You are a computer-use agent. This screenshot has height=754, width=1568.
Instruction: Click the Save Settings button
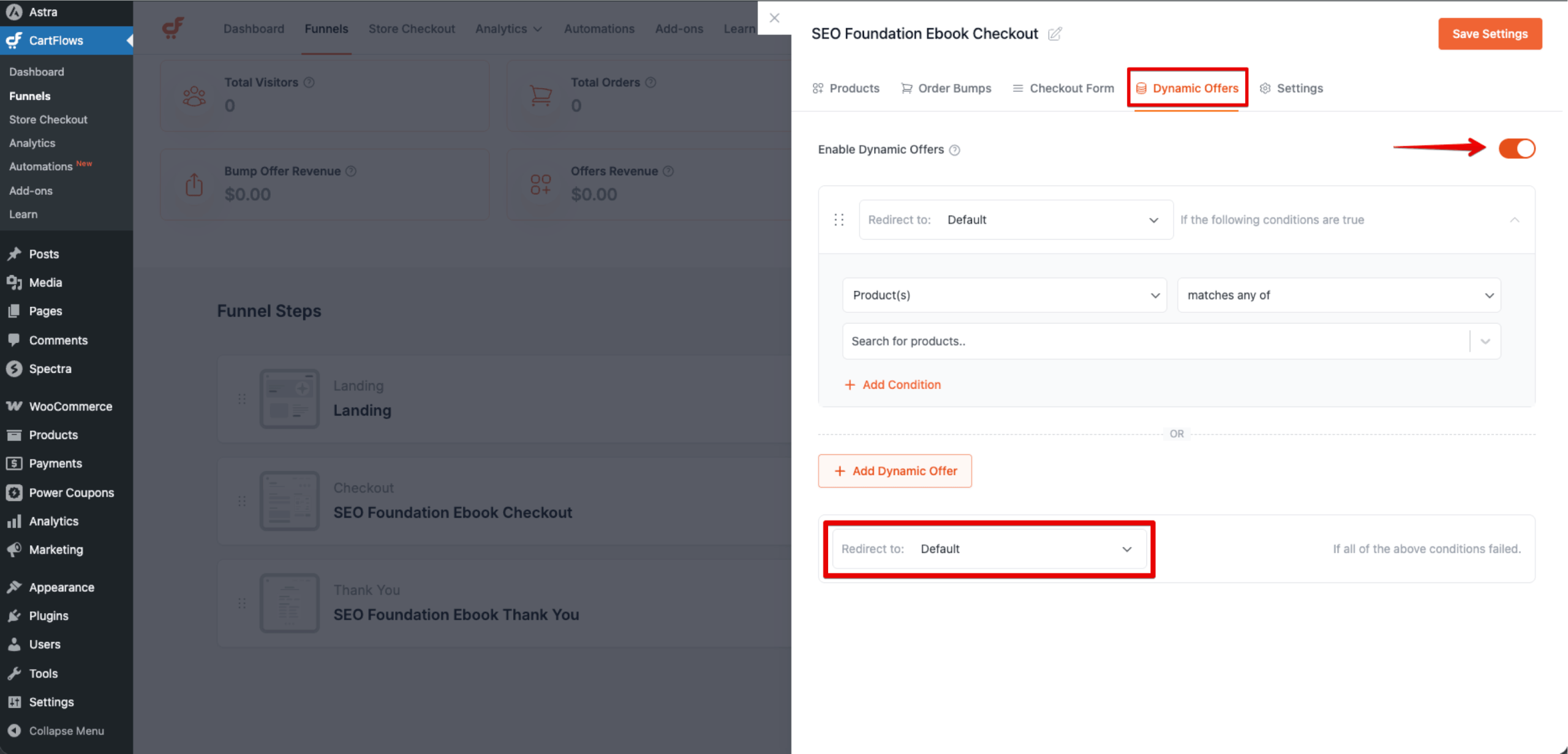1490,34
